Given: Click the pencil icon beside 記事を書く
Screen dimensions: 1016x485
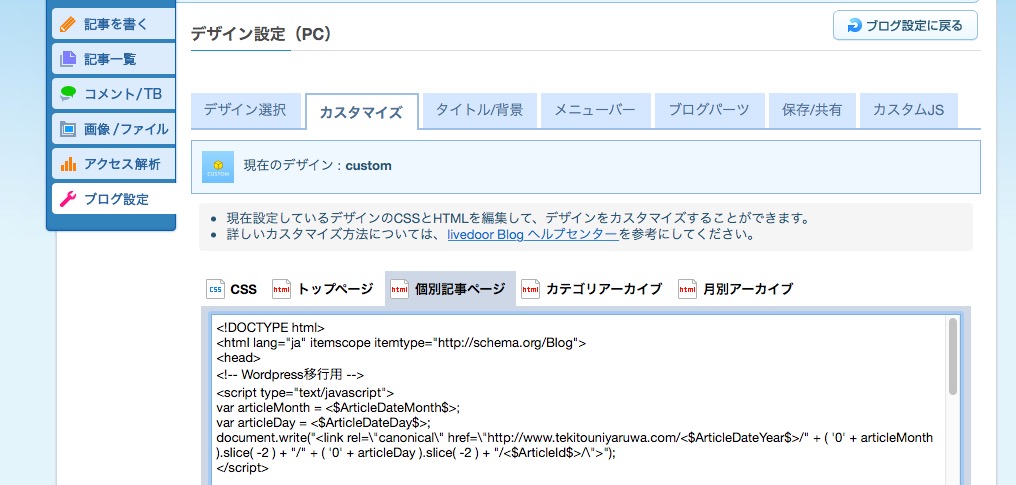Looking at the screenshot, I should [67, 25].
